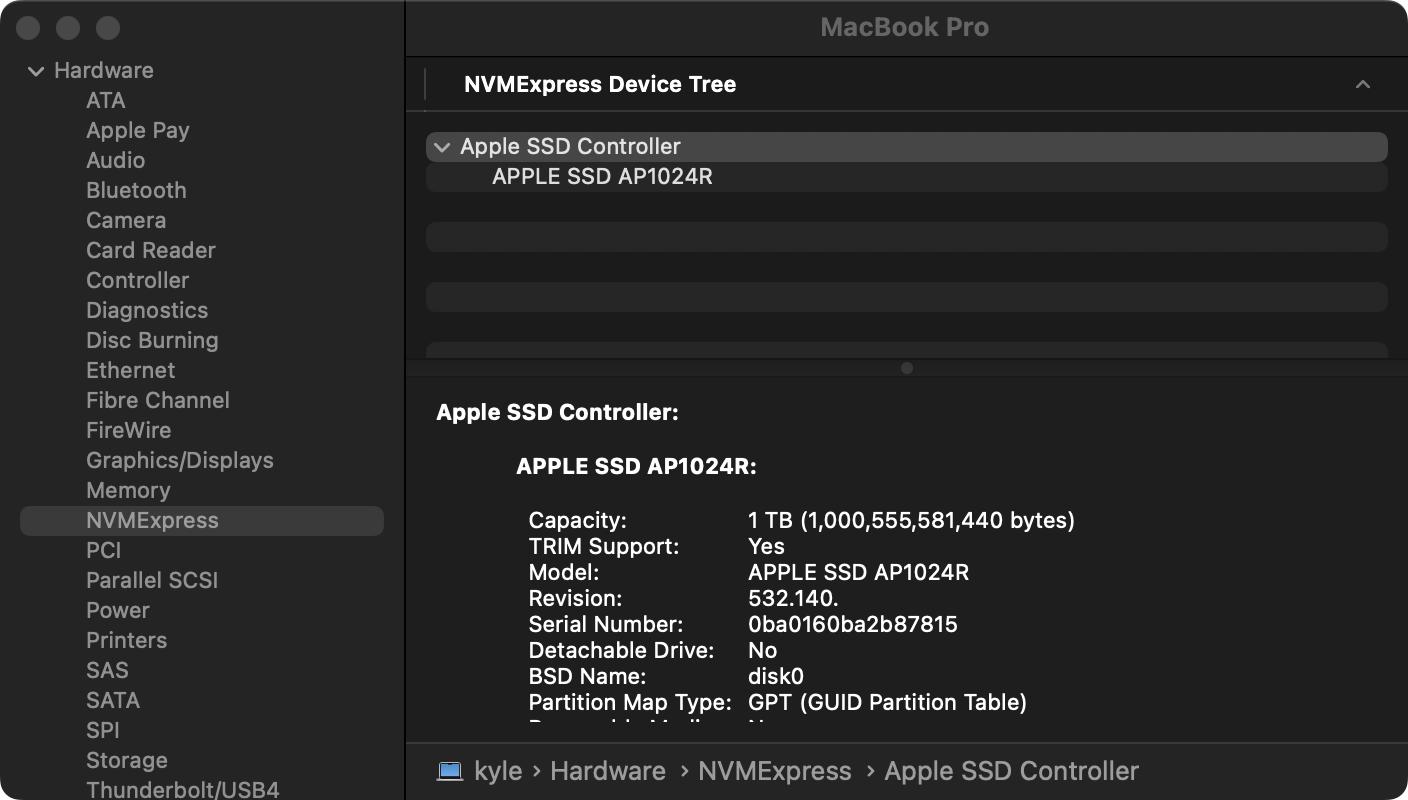Click the Detachable Drive value No
Viewport: 1408px width, 800px height.
pyautogui.click(x=763, y=650)
